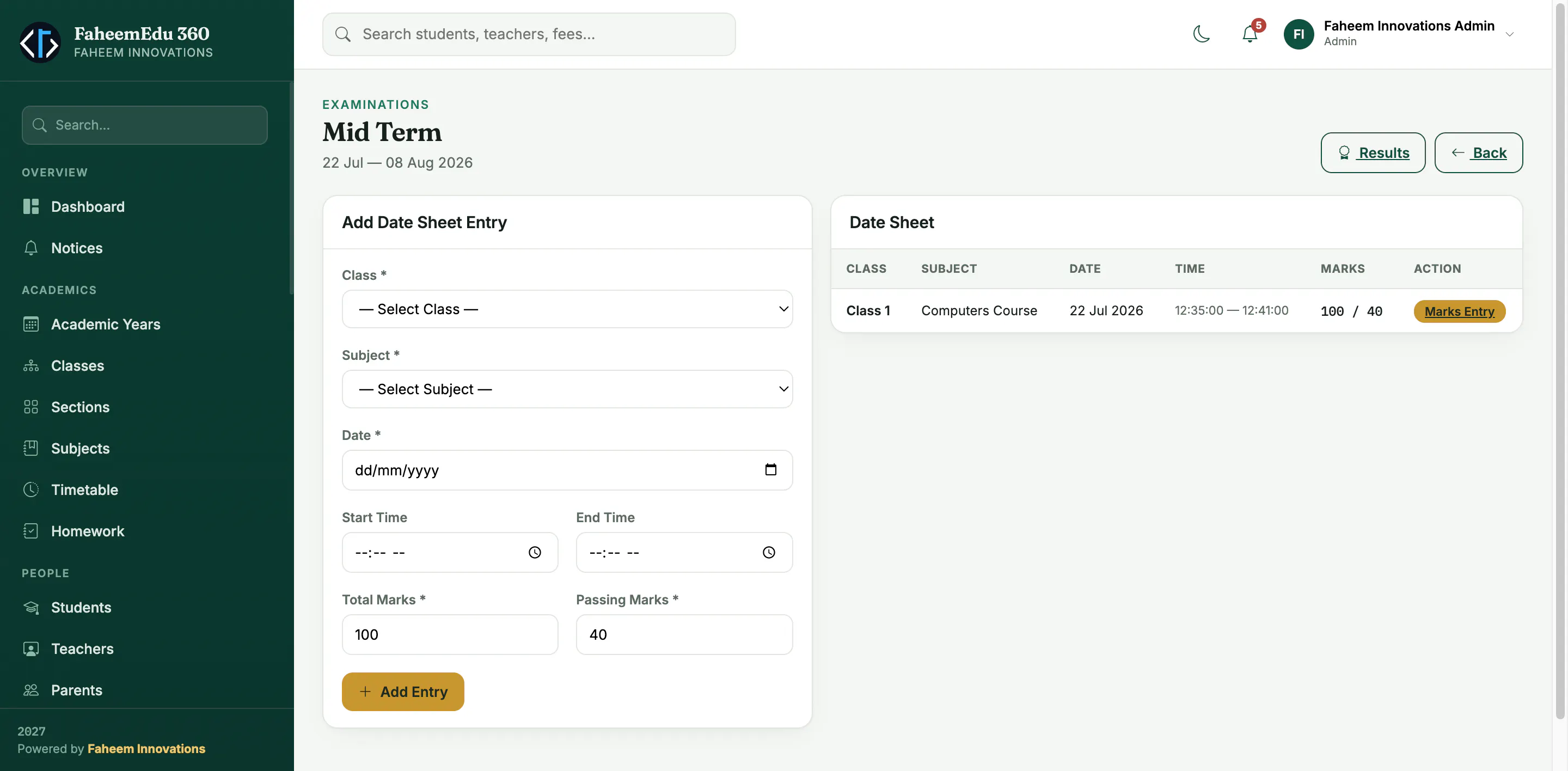Expand the admin profile menu chevron
This screenshot has width=1568, height=771.
click(x=1510, y=34)
